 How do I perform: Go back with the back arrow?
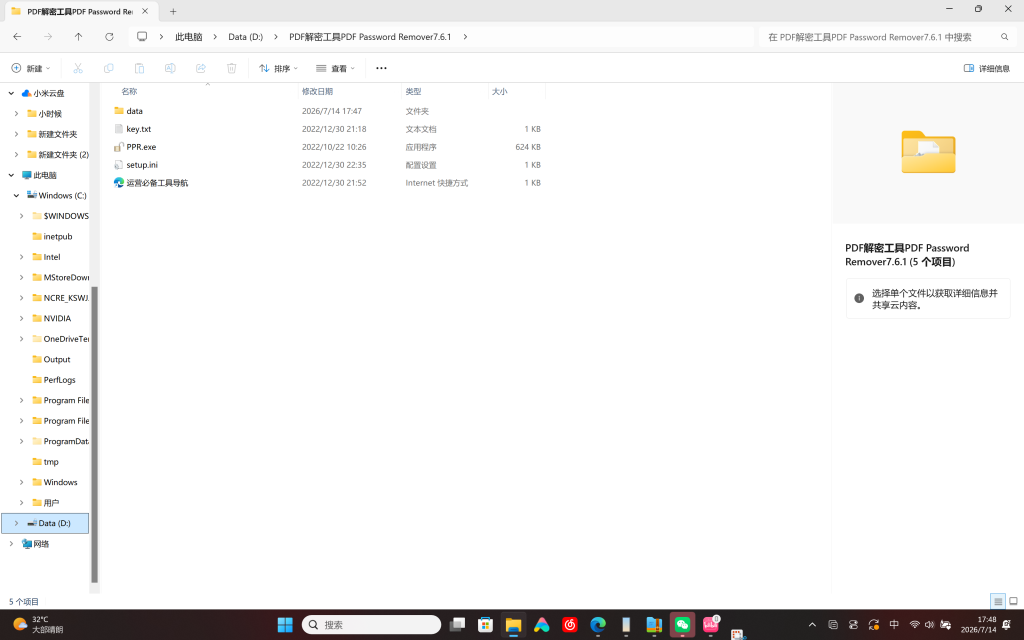point(17,37)
